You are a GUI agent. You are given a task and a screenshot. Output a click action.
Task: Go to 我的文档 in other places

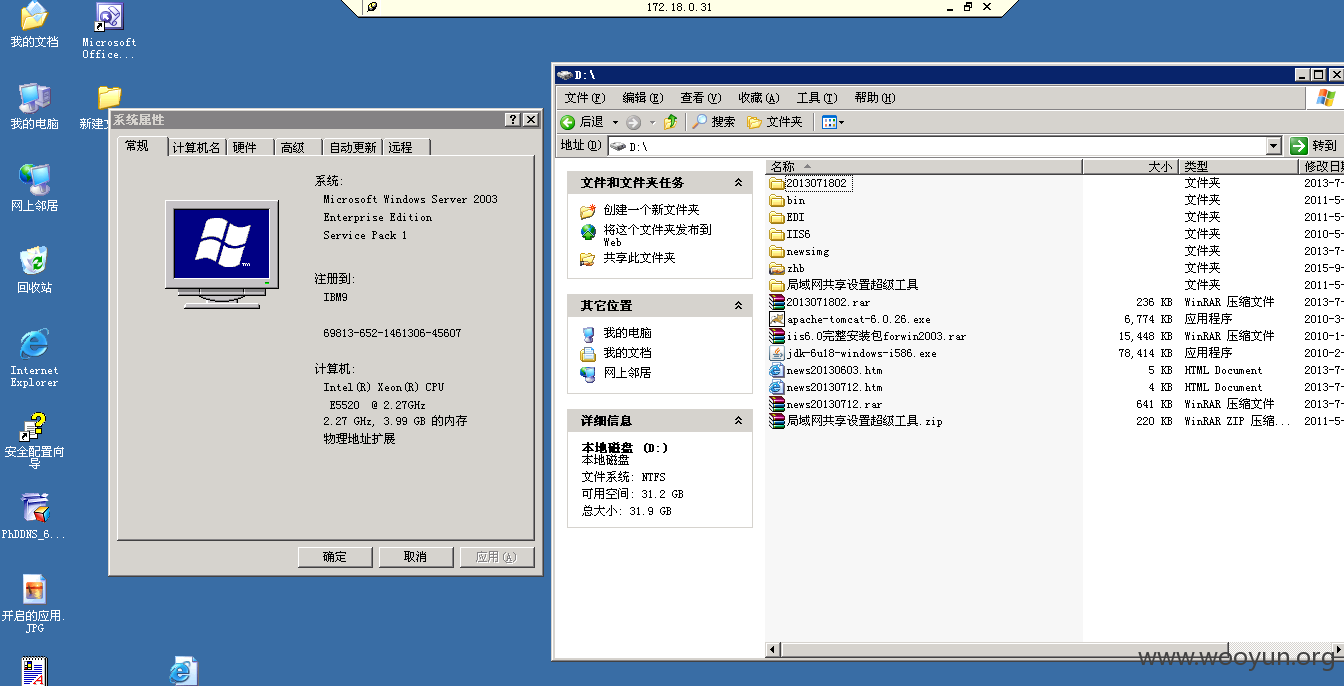pyautogui.click(x=627, y=353)
